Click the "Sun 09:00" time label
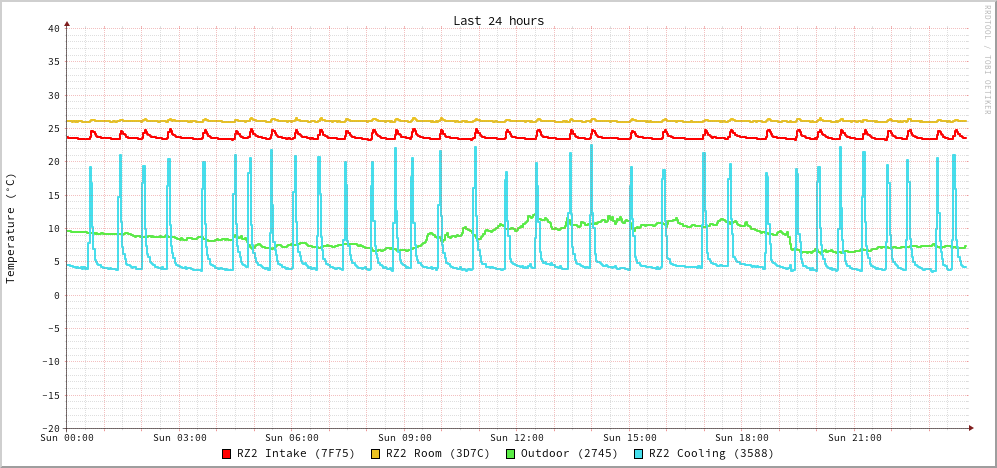Screen dimensions: 997x468 pos(405,438)
